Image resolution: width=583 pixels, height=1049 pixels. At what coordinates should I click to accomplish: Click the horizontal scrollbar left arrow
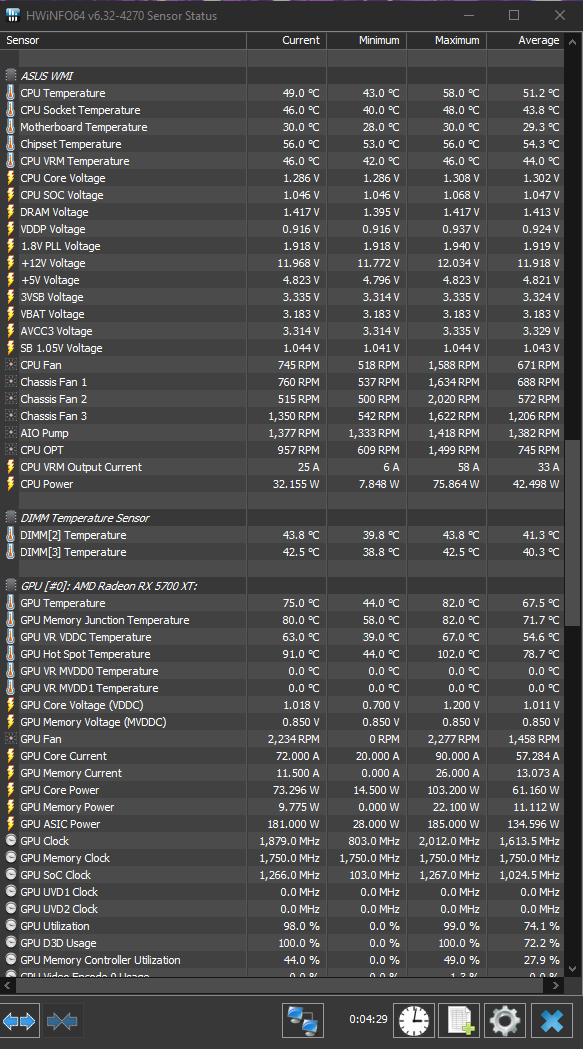pos(7,985)
